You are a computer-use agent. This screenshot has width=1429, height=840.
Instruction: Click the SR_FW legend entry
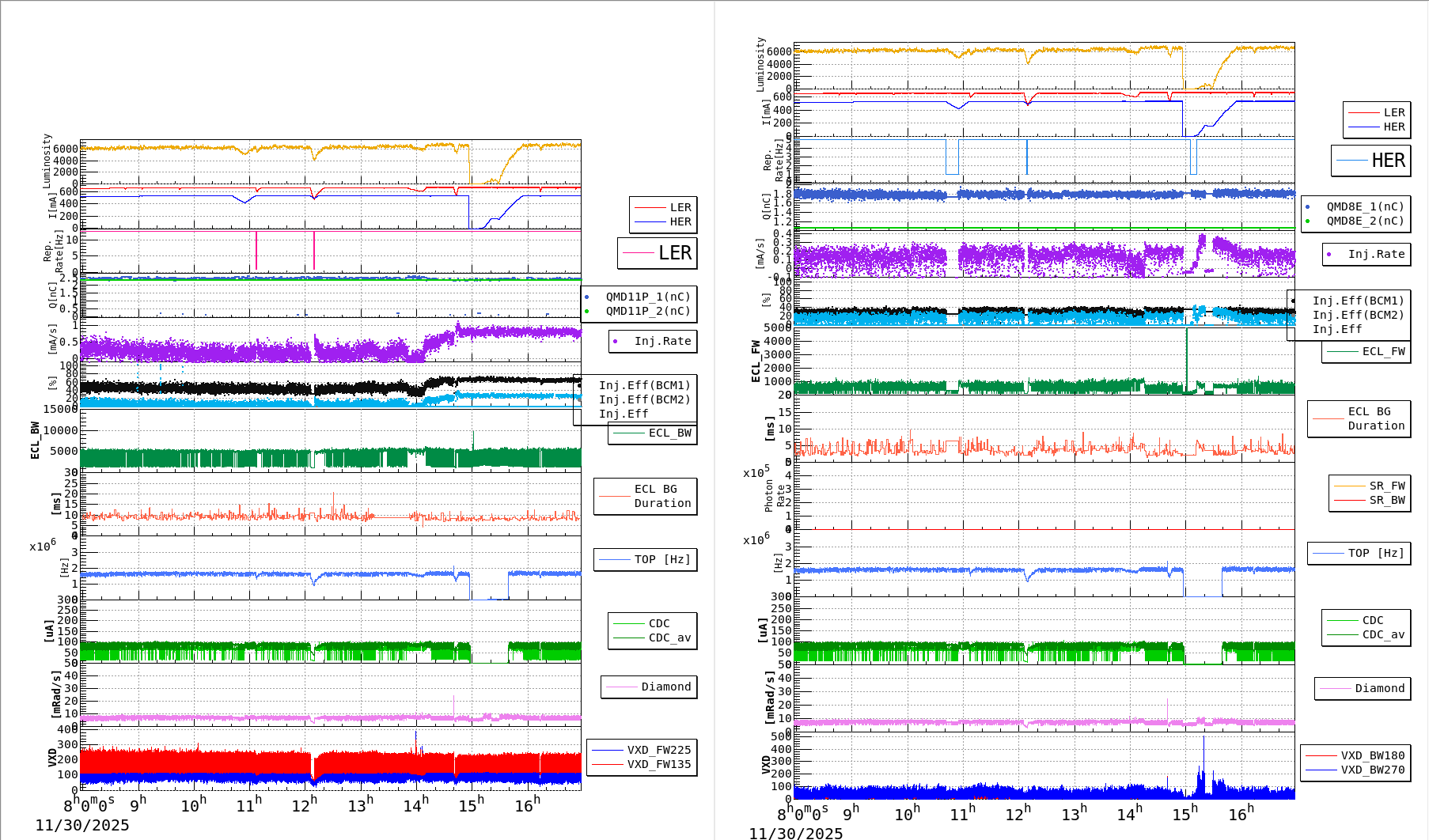pyautogui.click(x=1370, y=486)
